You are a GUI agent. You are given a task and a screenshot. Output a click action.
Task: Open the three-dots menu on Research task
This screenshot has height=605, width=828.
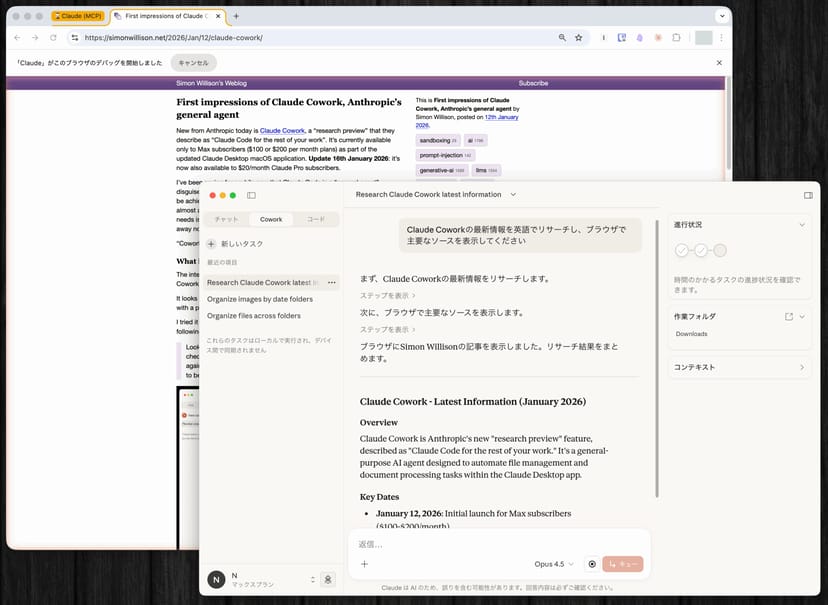pos(331,283)
